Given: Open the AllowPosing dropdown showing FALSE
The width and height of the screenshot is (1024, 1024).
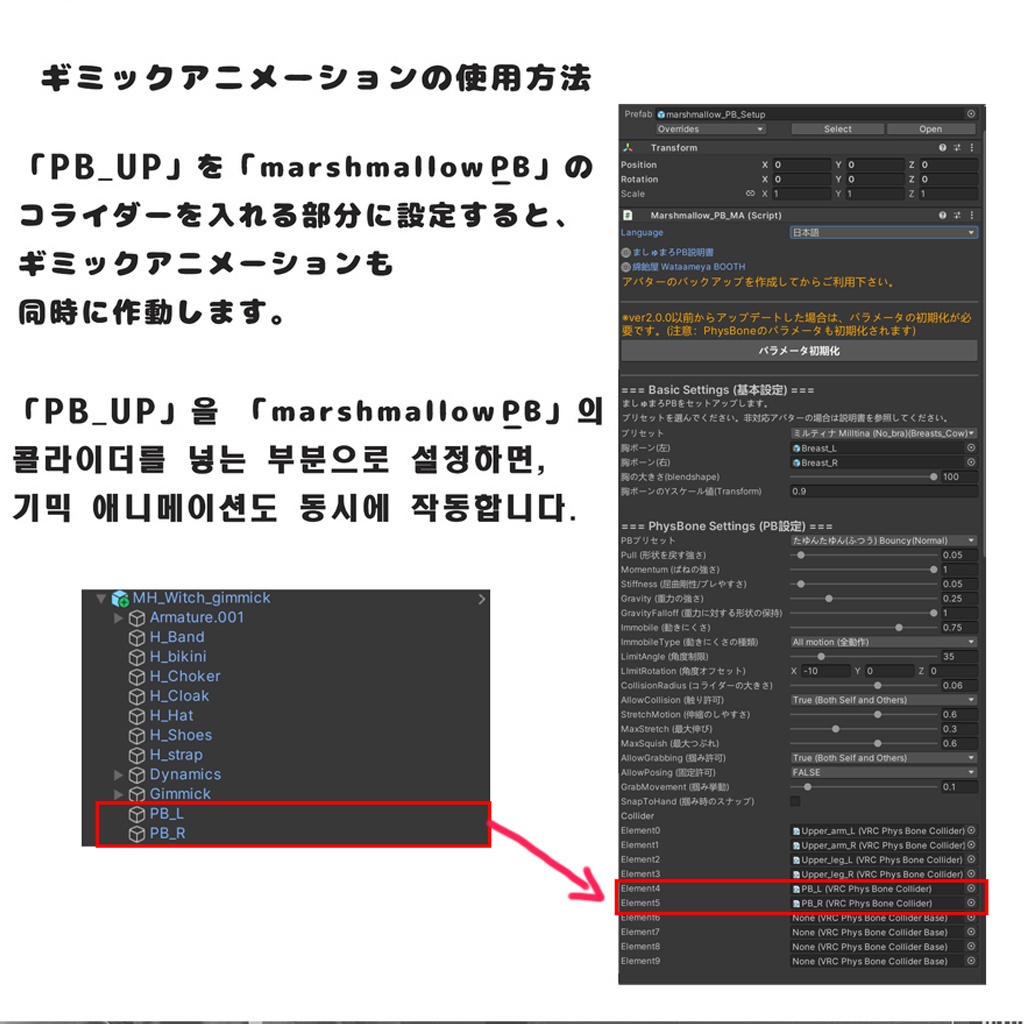Looking at the screenshot, I should [884, 773].
